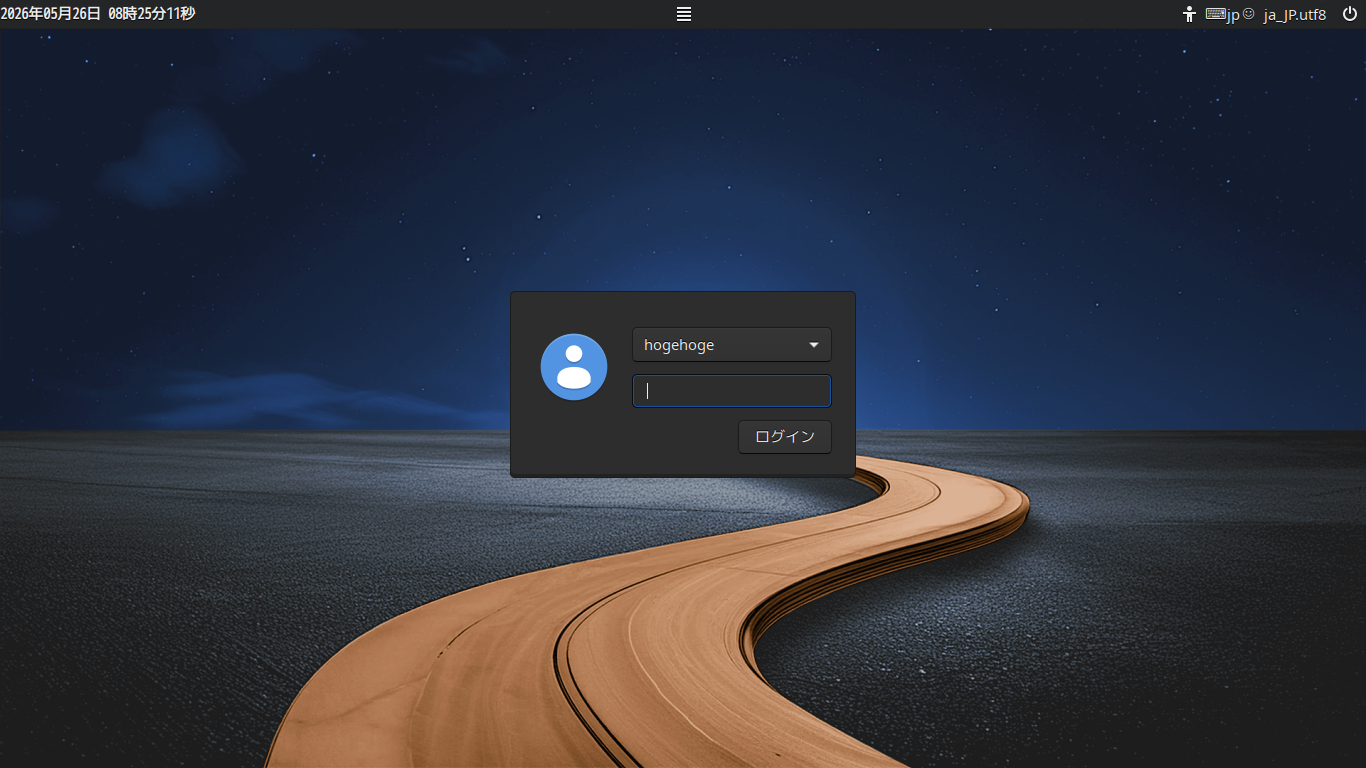This screenshot has width=1366, height=768.
Task: Select the hogehoge username combo box
Action: (732, 345)
